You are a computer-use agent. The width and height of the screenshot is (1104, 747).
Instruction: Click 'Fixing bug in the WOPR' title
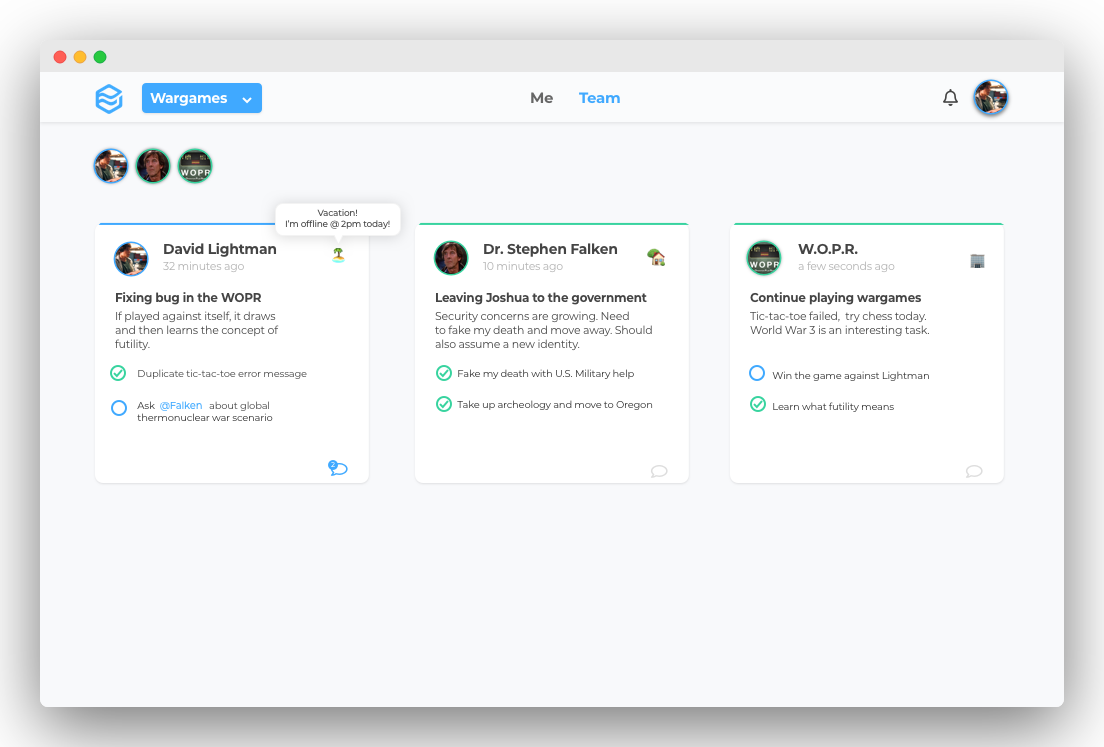point(188,298)
